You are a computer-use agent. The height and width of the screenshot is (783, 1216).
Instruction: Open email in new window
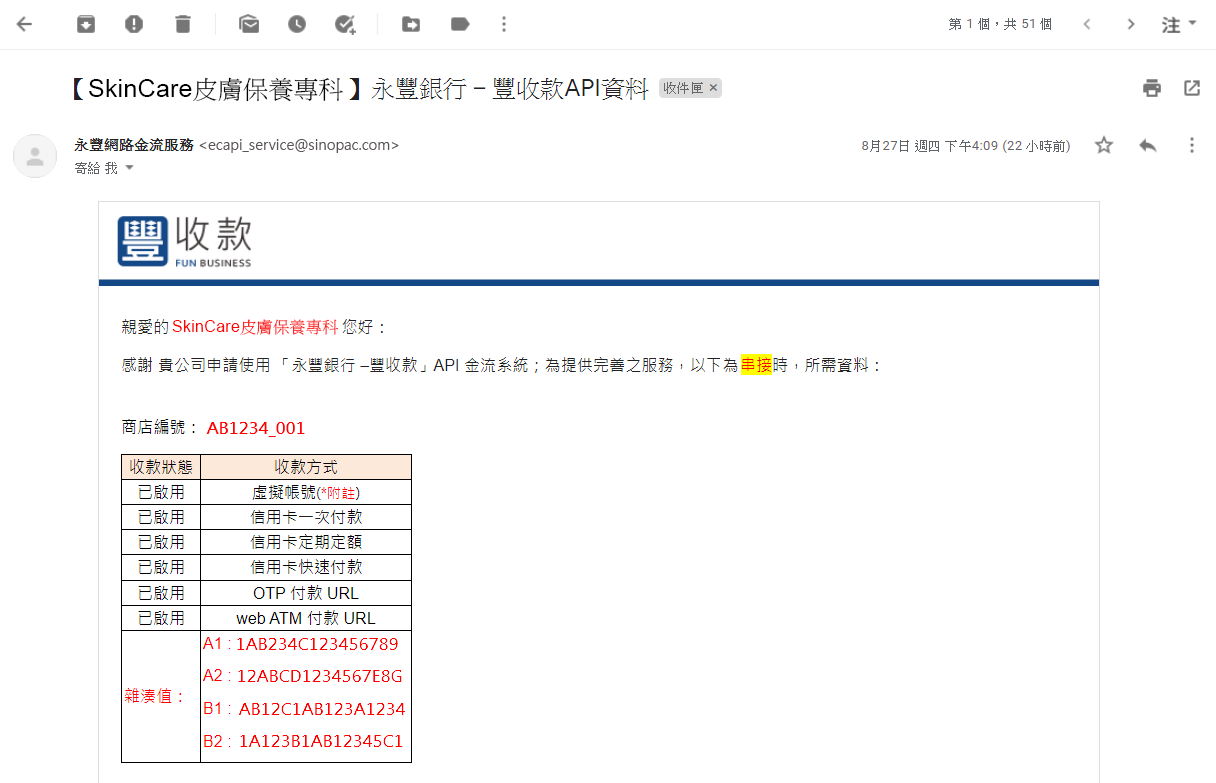1192,88
